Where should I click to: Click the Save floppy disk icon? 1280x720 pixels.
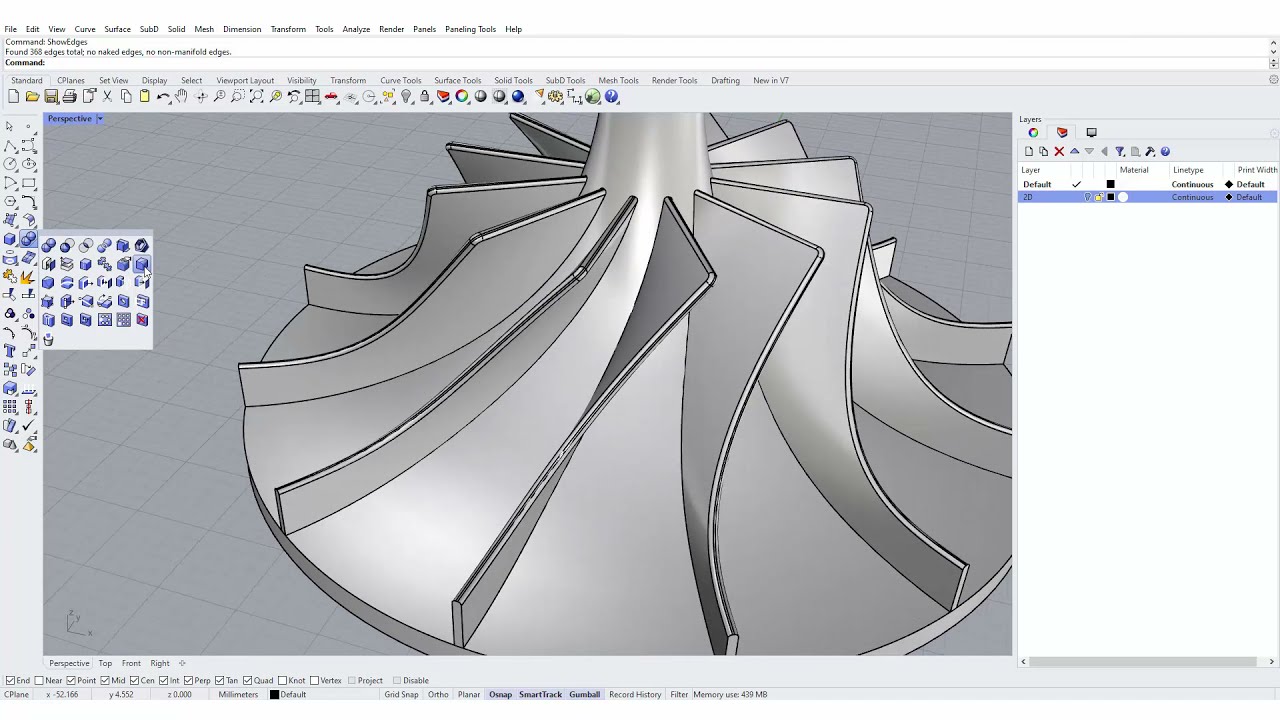pos(51,97)
